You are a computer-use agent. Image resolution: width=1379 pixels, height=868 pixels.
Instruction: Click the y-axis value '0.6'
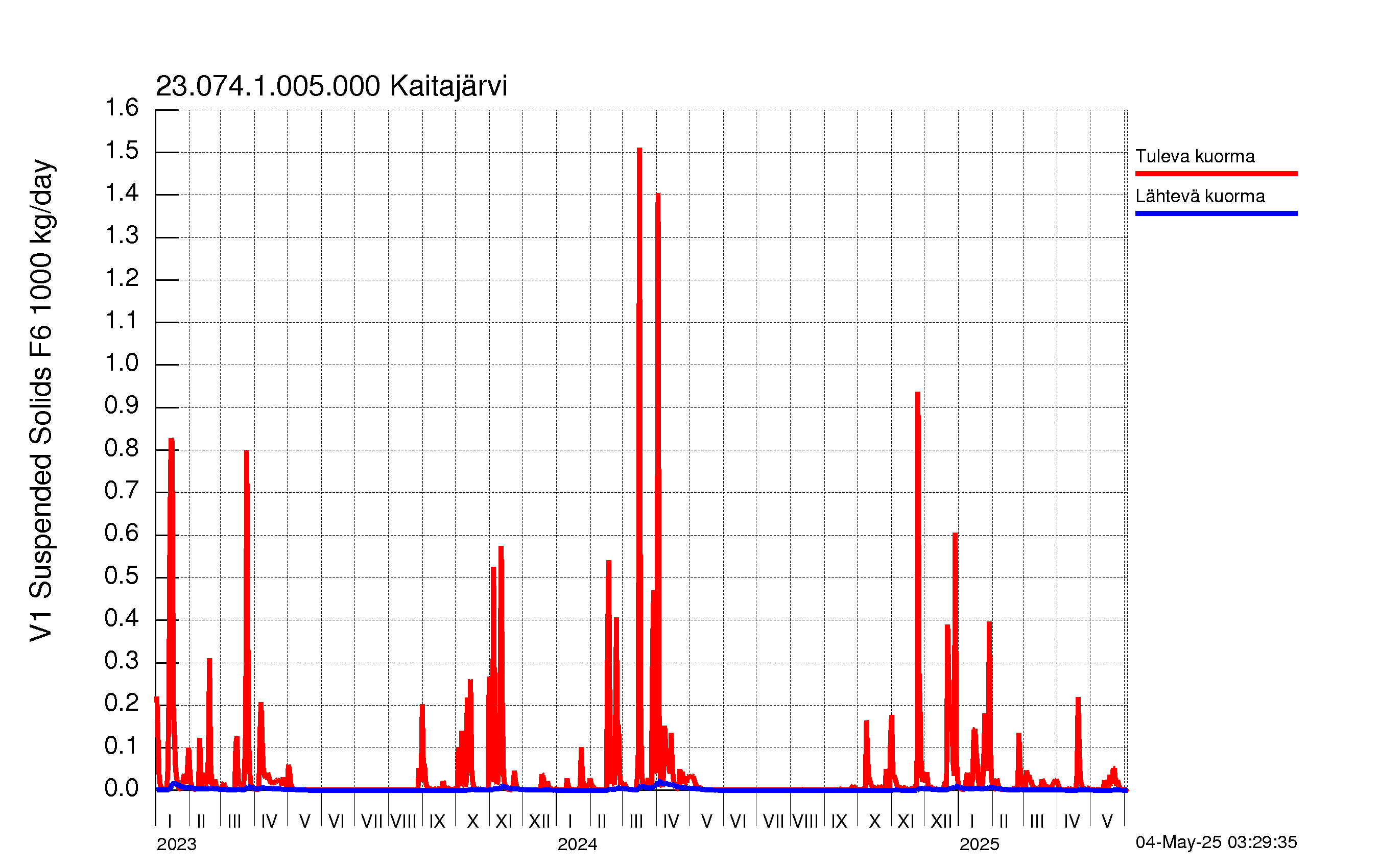click(122, 534)
